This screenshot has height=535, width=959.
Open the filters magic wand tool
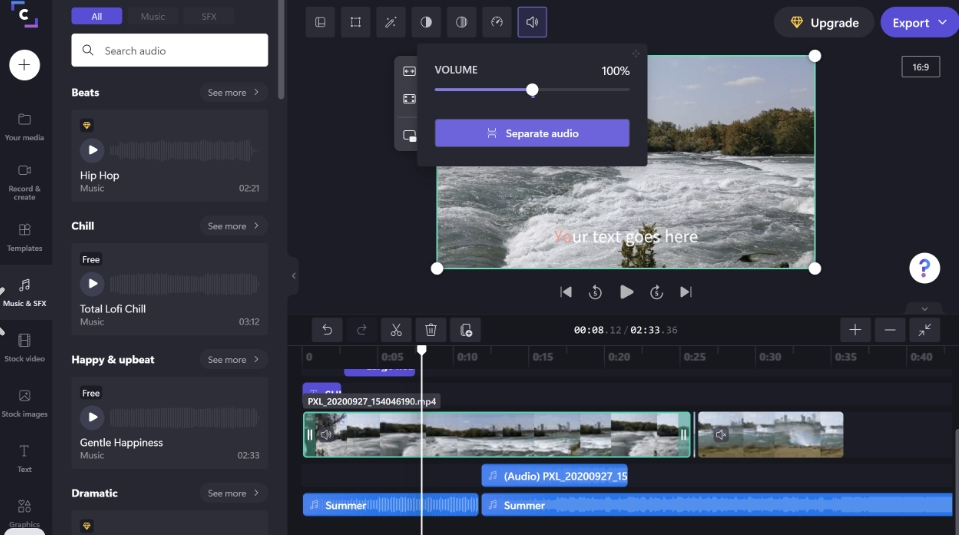point(390,23)
